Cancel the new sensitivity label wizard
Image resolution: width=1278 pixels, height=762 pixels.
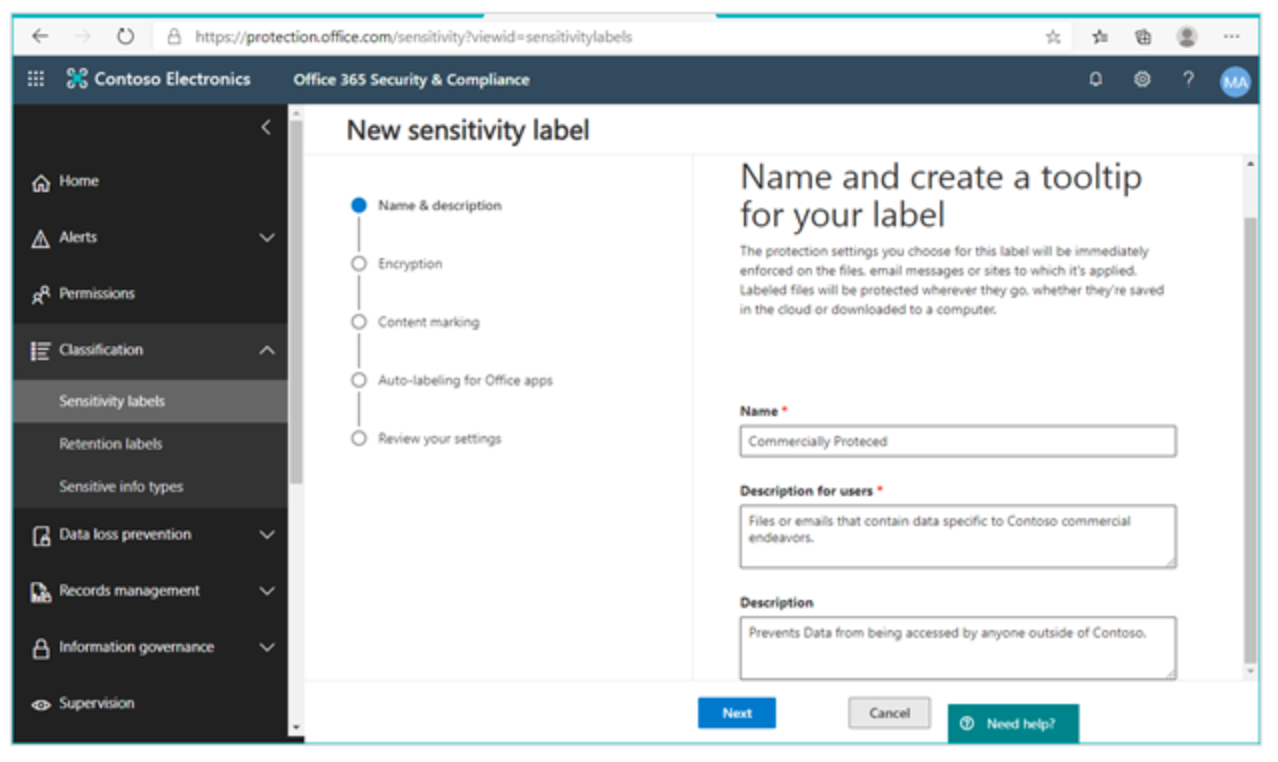tap(888, 713)
